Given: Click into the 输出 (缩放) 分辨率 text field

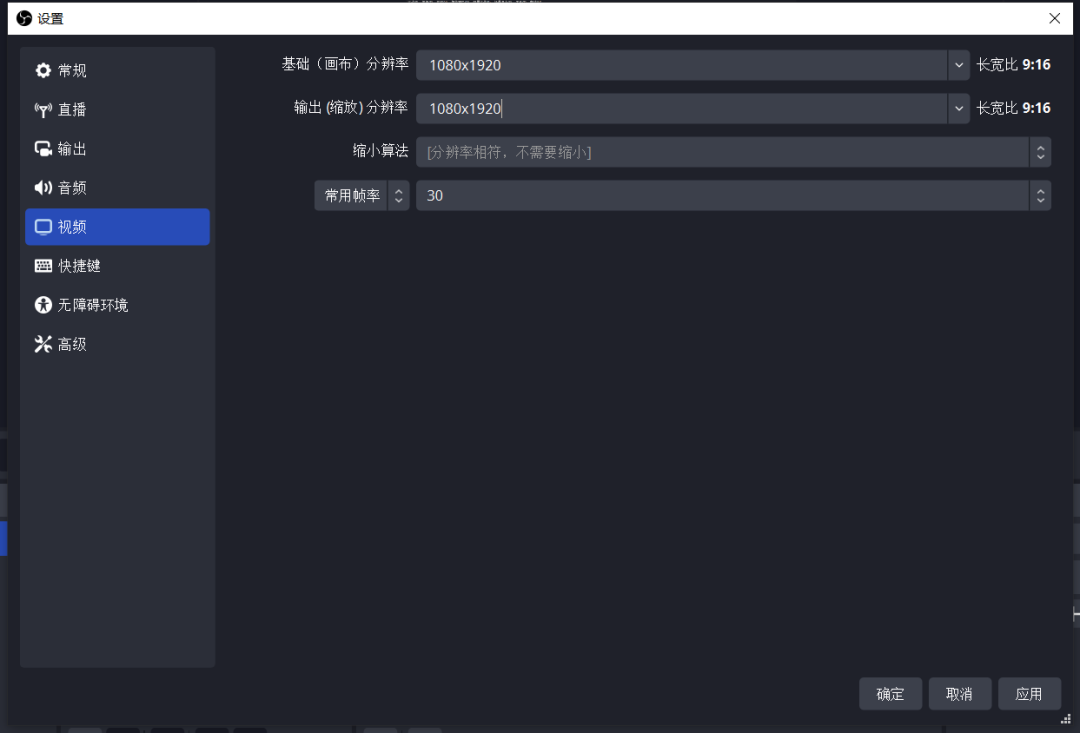Looking at the screenshot, I should [680, 108].
